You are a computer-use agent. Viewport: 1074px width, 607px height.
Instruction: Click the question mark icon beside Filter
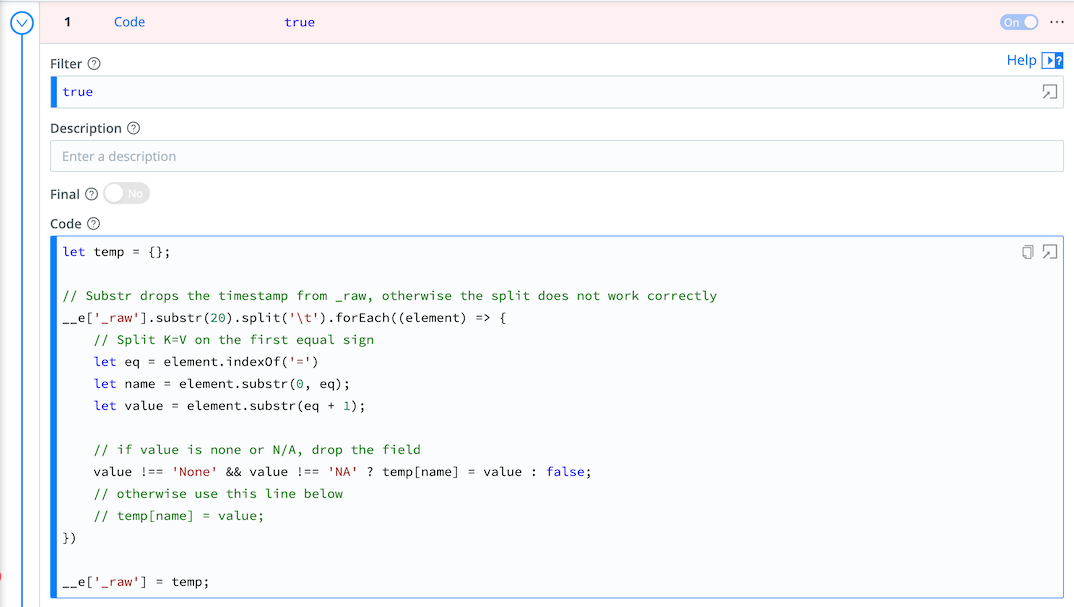tap(91, 63)
